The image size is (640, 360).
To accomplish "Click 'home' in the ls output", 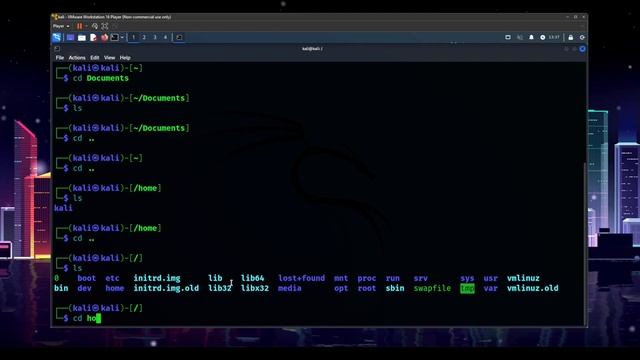I will coord(114,288).
